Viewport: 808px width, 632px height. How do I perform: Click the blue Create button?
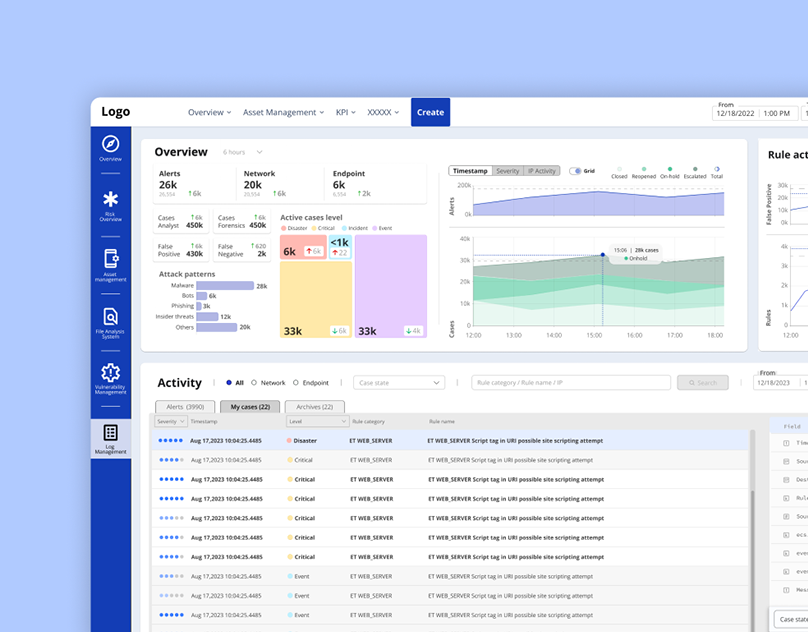[x=430, y=112]
